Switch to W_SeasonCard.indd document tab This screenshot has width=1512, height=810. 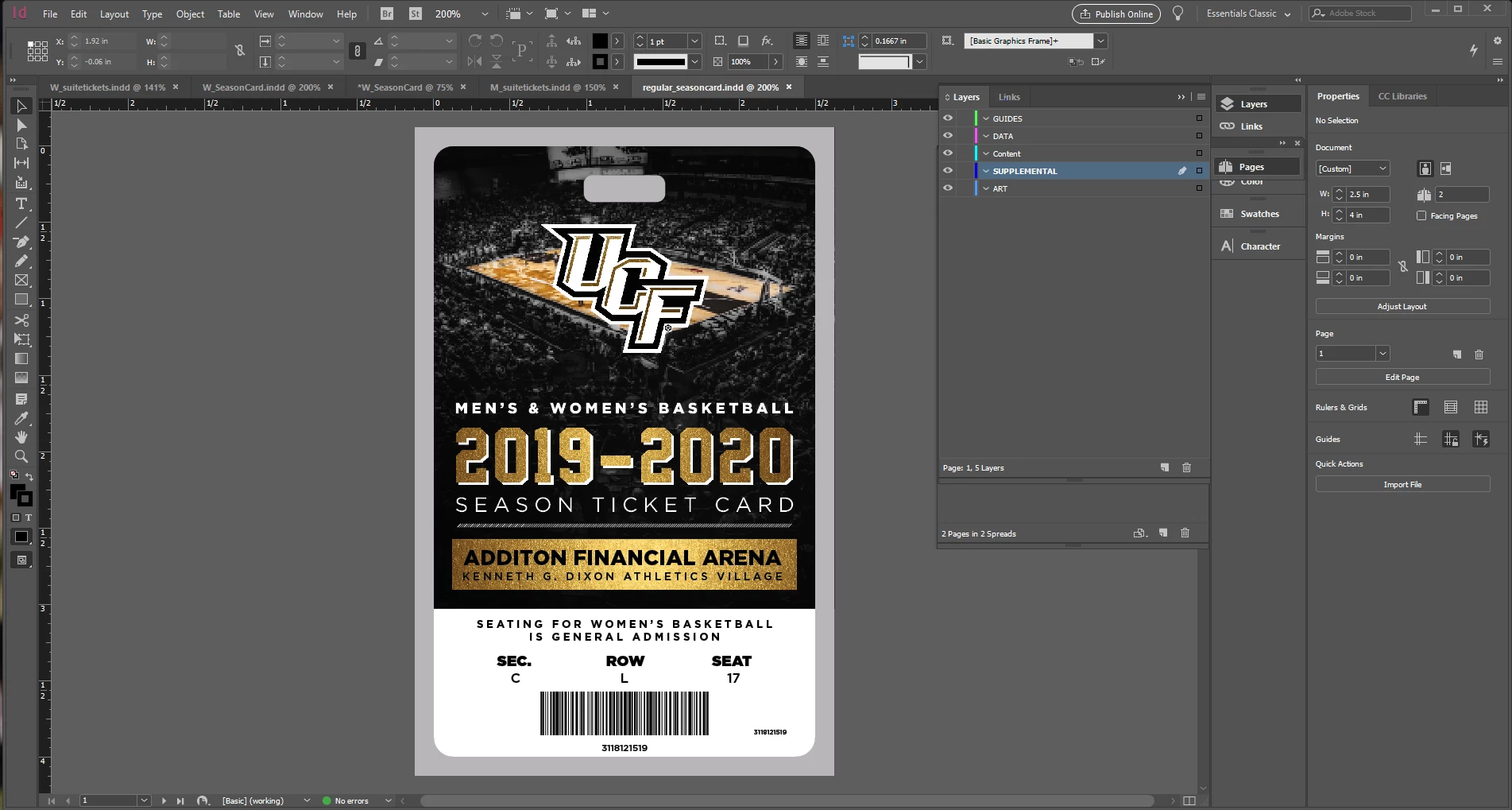261,87
